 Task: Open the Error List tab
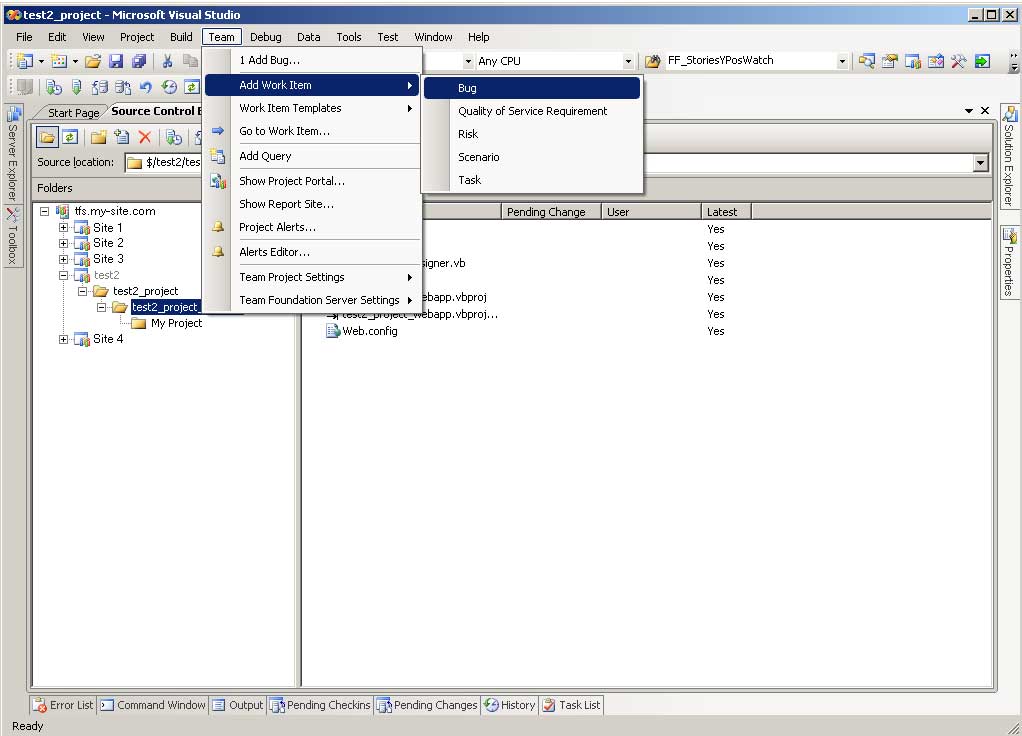pyautogui.click(x=64, y=705)
